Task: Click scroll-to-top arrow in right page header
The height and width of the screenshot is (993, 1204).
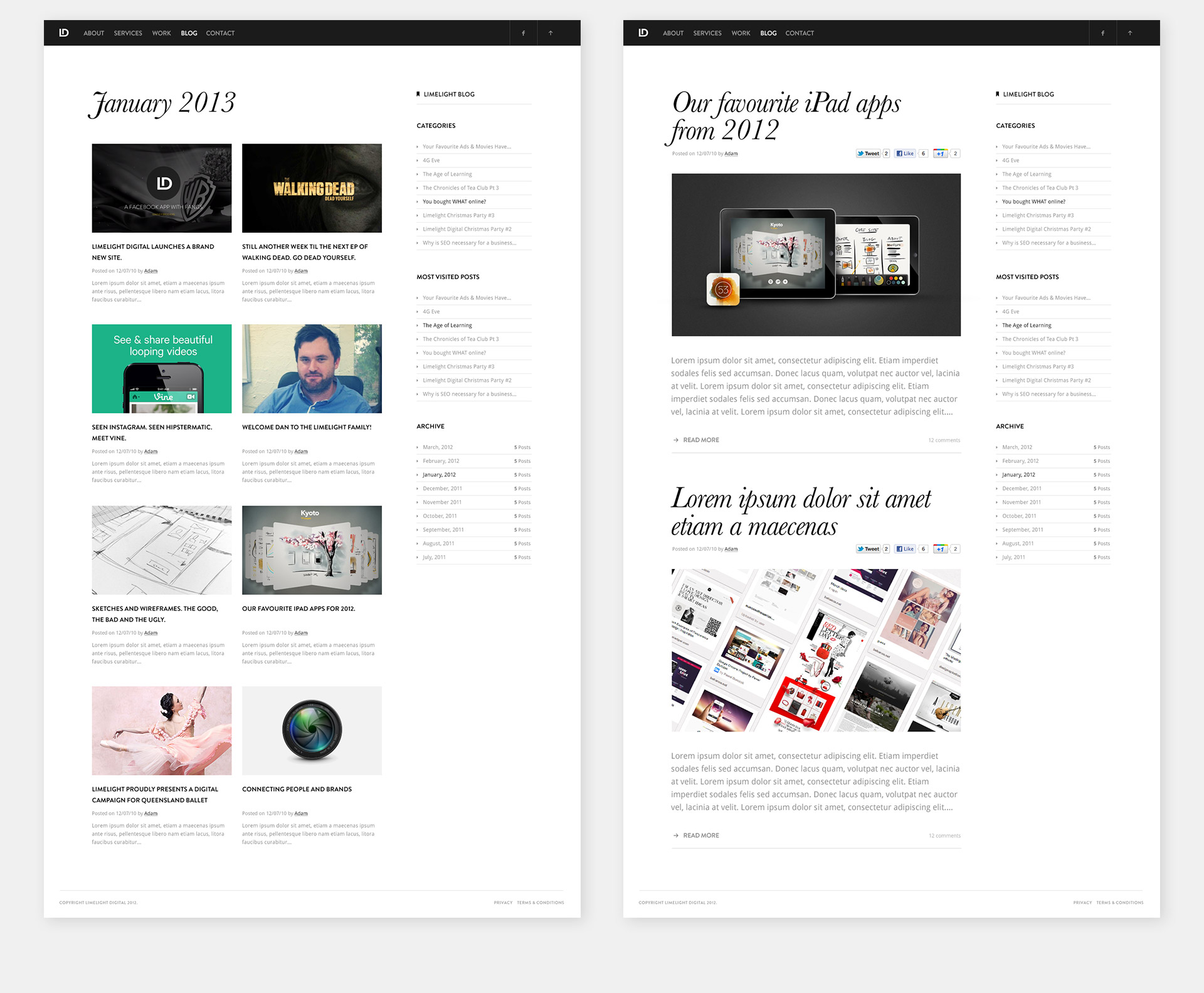Action: [x=1130, y=33]
